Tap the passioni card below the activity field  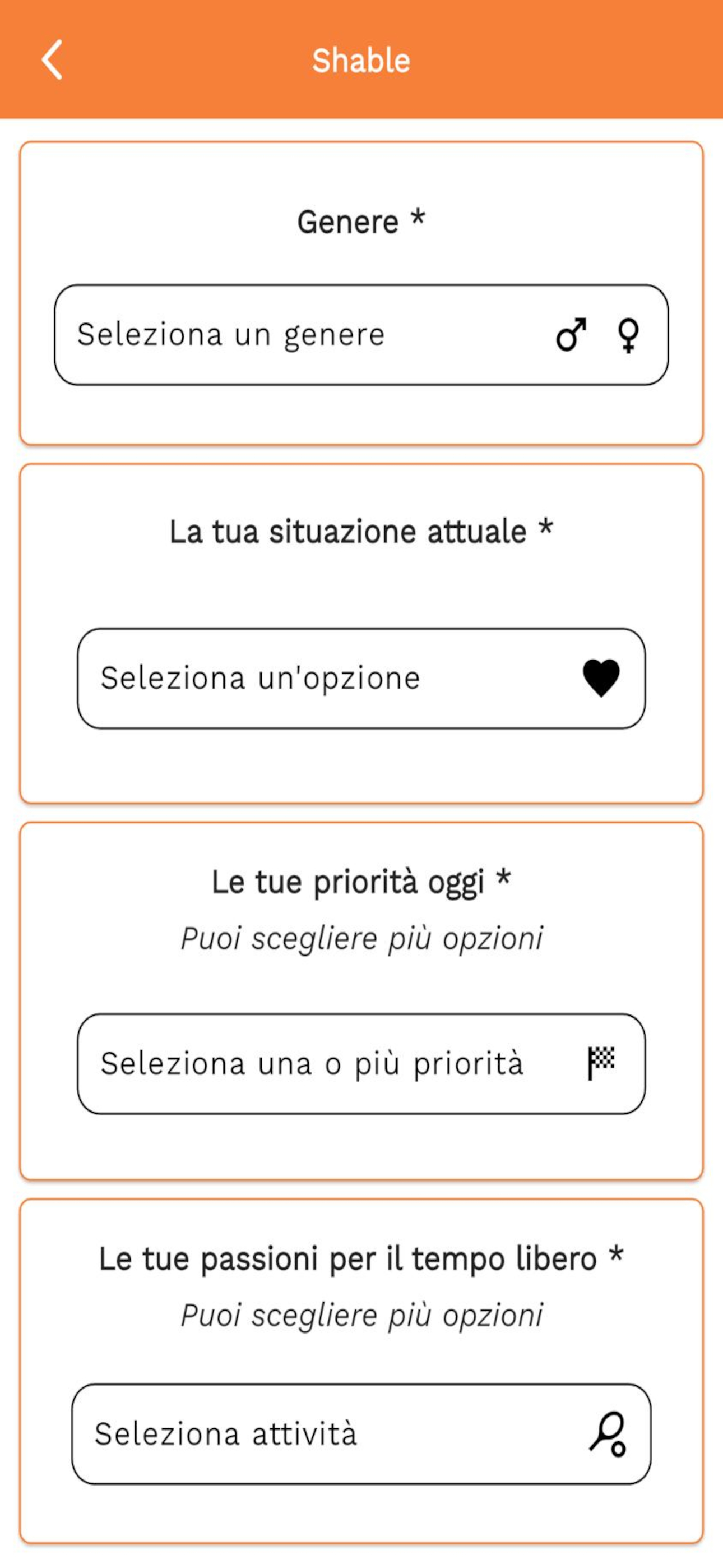click(x=361, y=1512)
